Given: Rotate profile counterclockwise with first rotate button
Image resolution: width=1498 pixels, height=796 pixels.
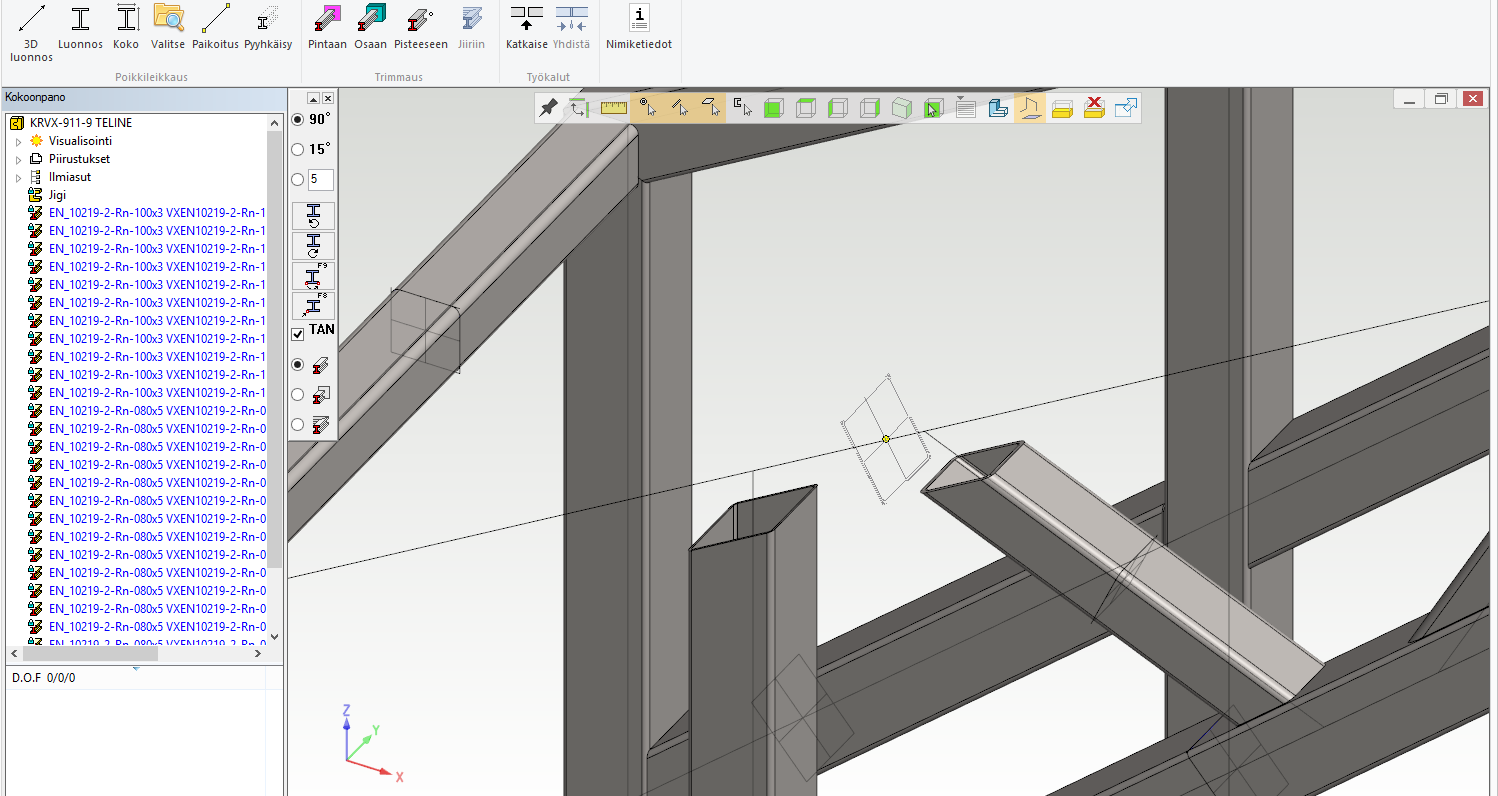Looking at the screenshot, I should click(313, 216).
